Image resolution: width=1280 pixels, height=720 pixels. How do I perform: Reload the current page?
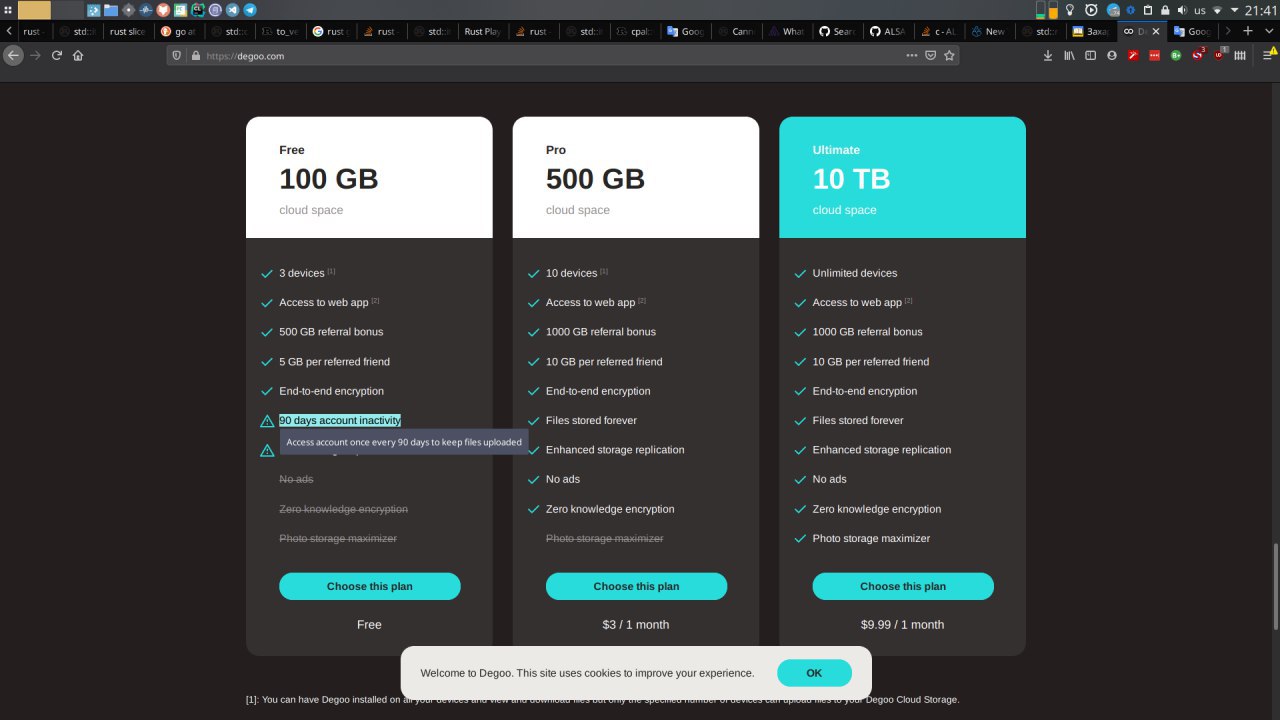click(x=57, y=56)
